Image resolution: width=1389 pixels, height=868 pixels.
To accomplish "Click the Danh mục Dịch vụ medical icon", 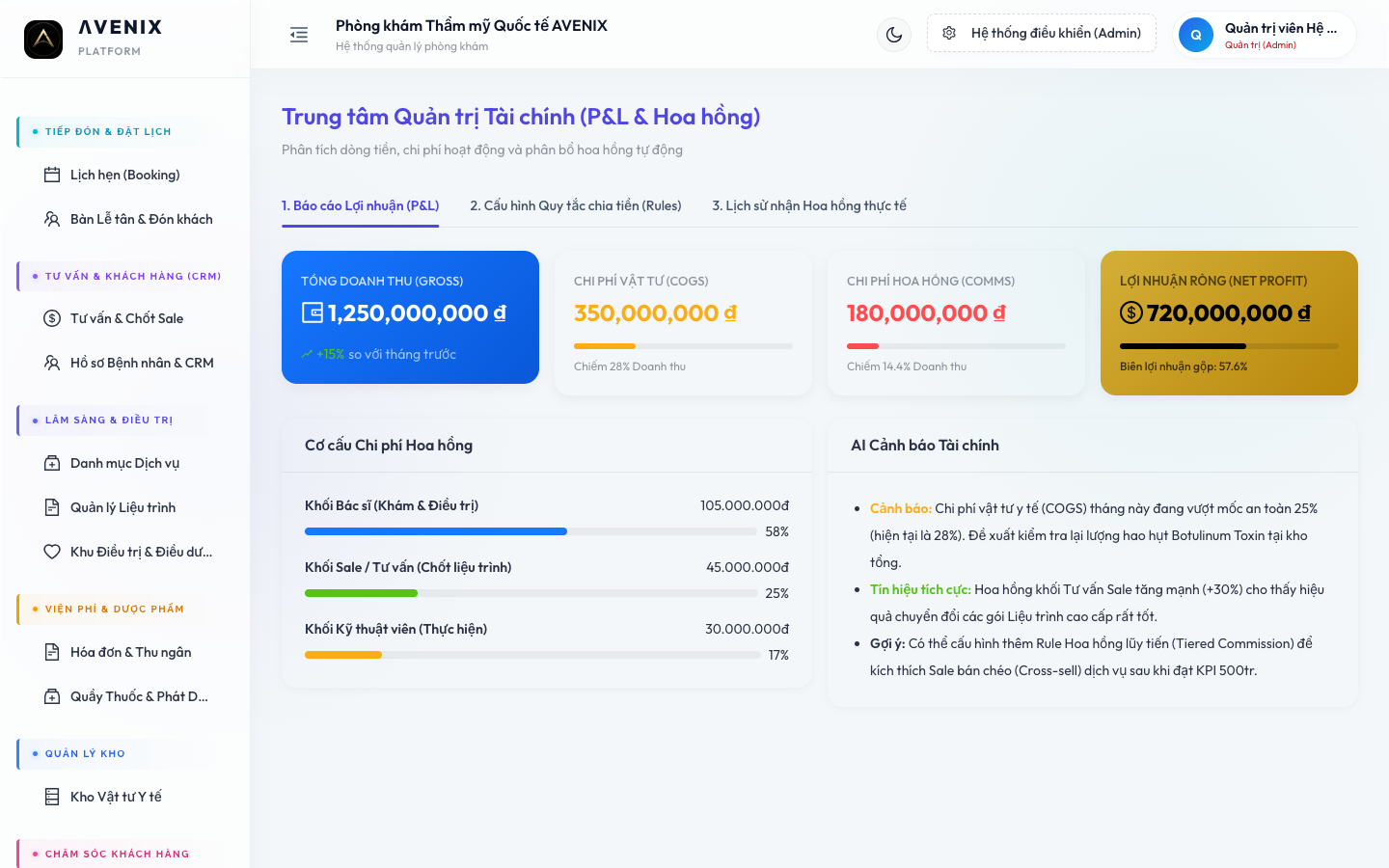I will click(x=52, y=463).
